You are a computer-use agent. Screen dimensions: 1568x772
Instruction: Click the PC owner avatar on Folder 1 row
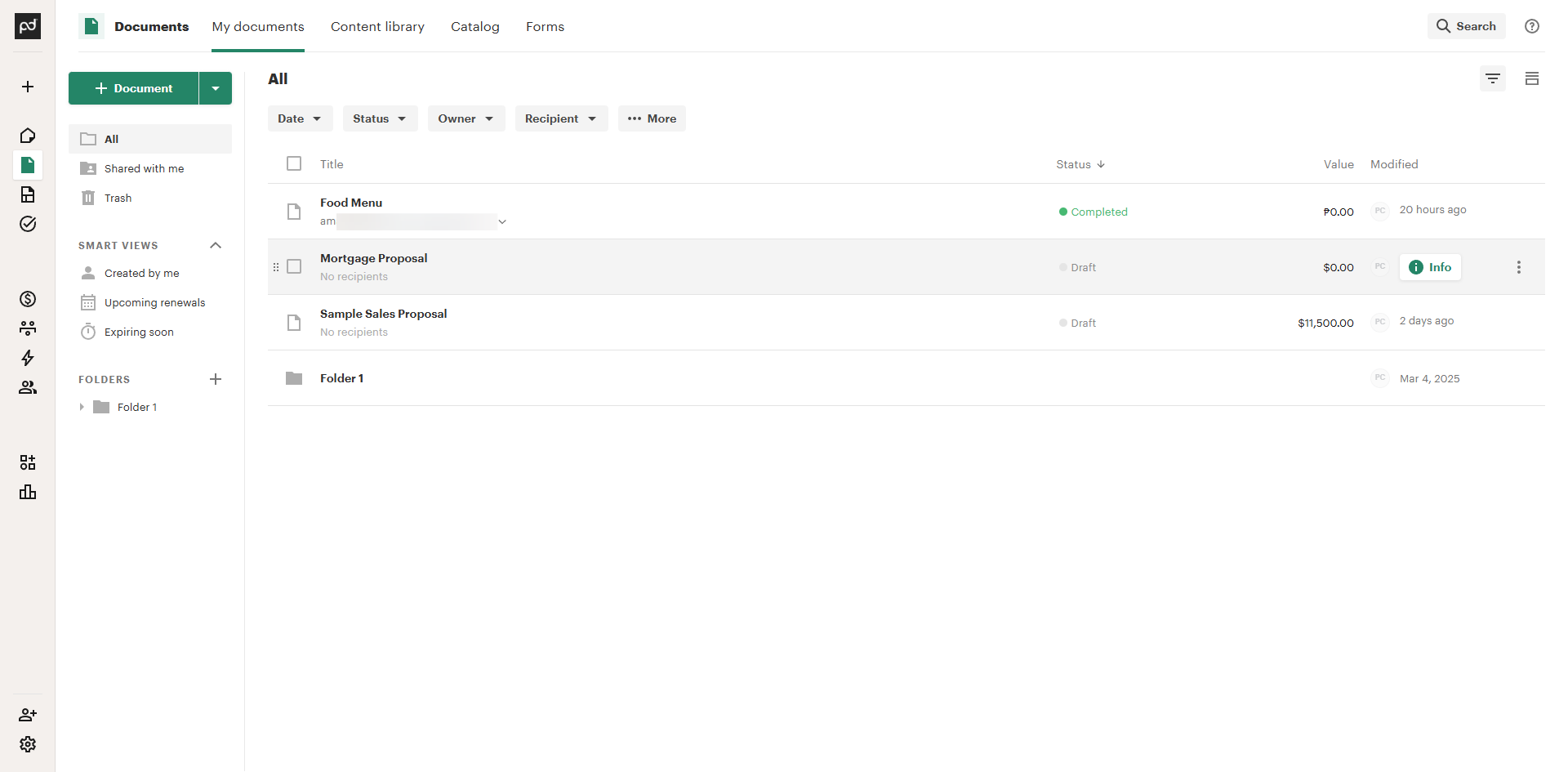pos(1380,377)
